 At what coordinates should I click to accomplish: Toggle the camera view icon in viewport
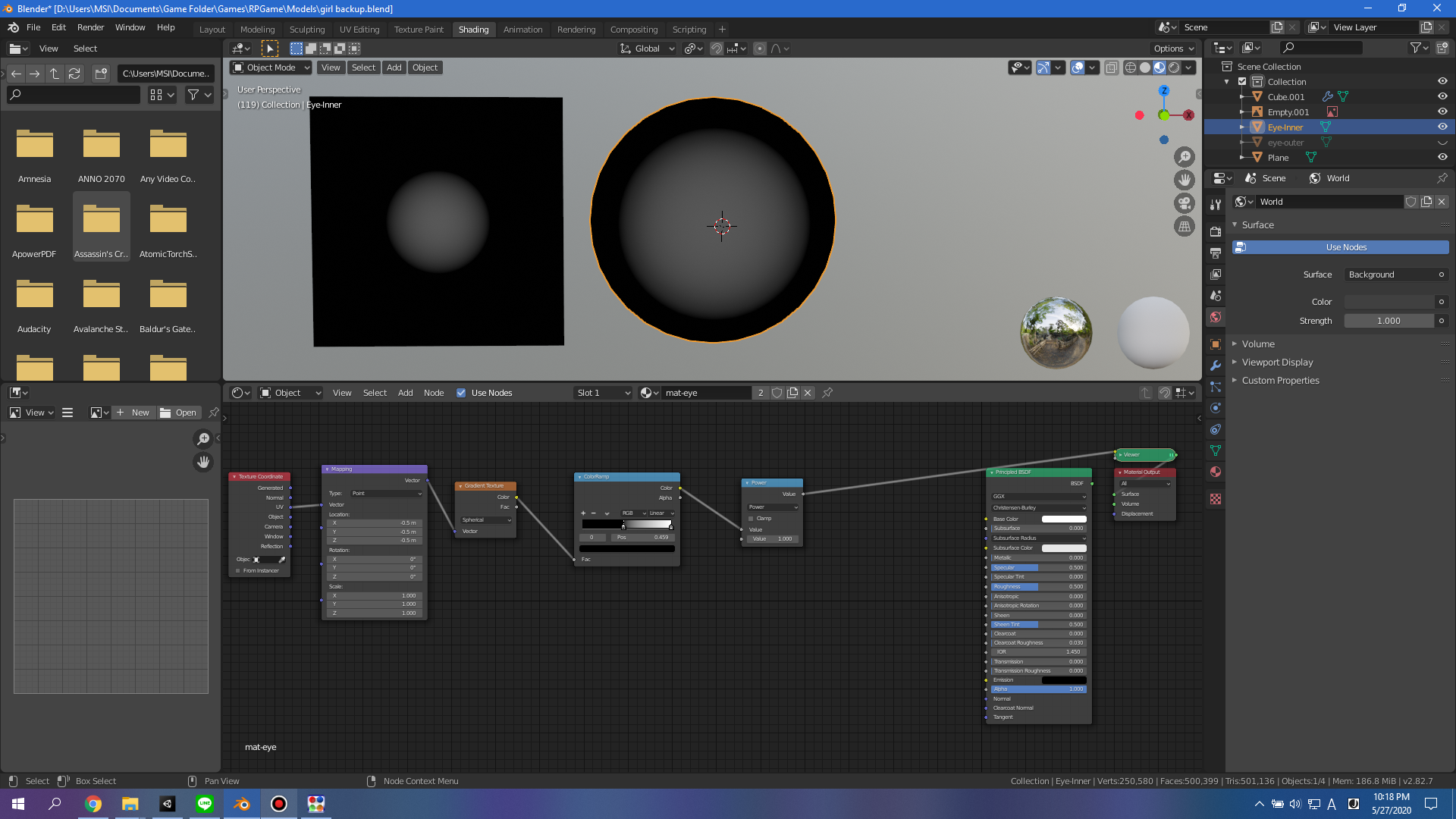(1185, 203)
